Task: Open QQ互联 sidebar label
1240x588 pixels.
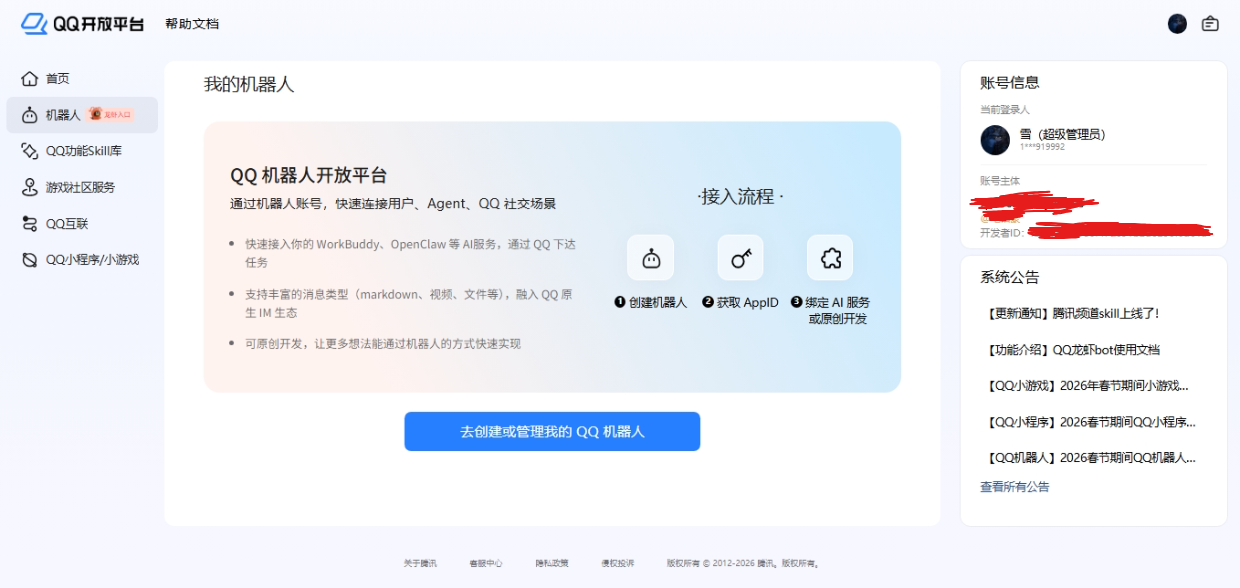Action: click(x=67, y=224)
